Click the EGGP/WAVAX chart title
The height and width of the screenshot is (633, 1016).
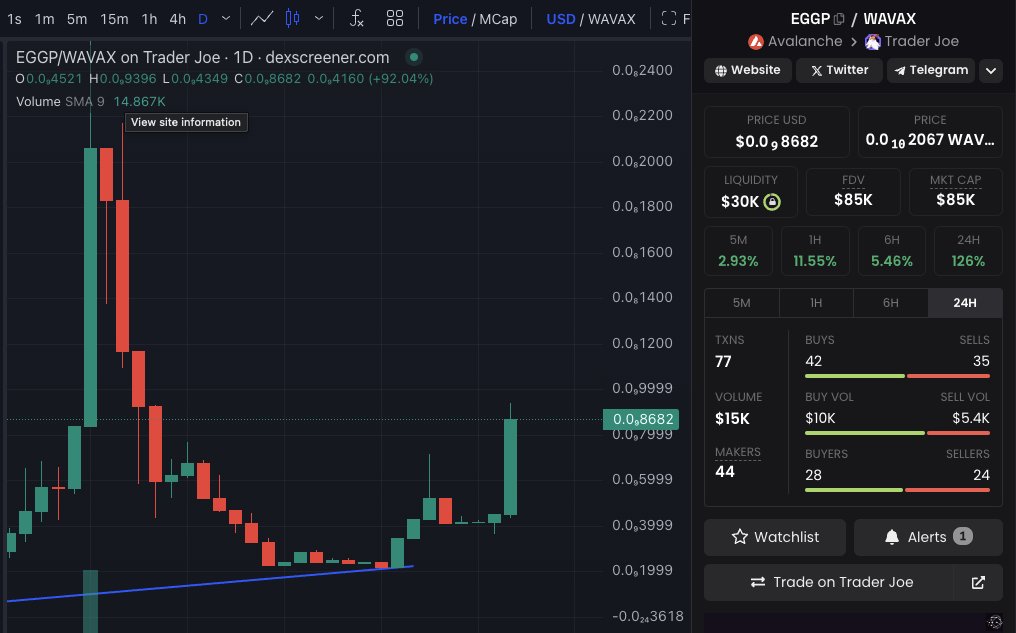tap(202, 57)
